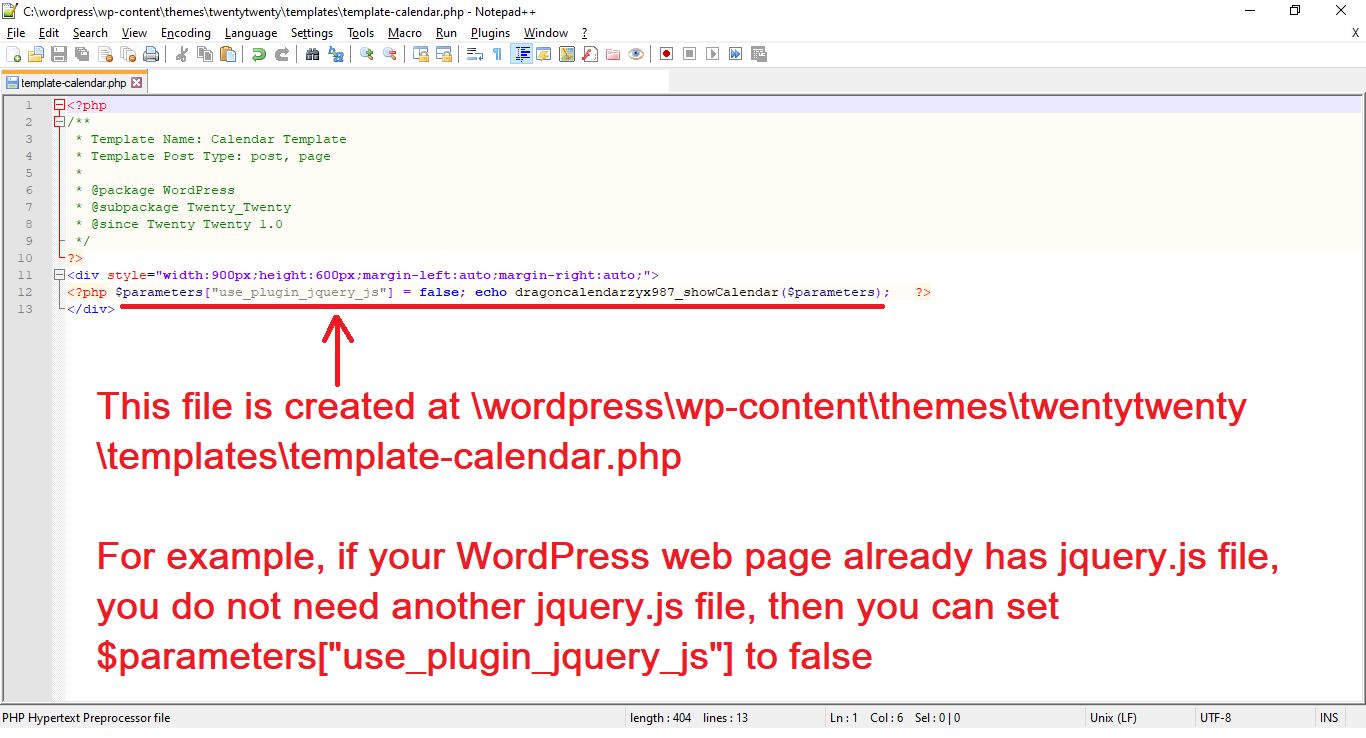The width and height of the screenshot is (1366, 738).
Task: Collapse the fold marker on line 1
Action: point(60,105)
